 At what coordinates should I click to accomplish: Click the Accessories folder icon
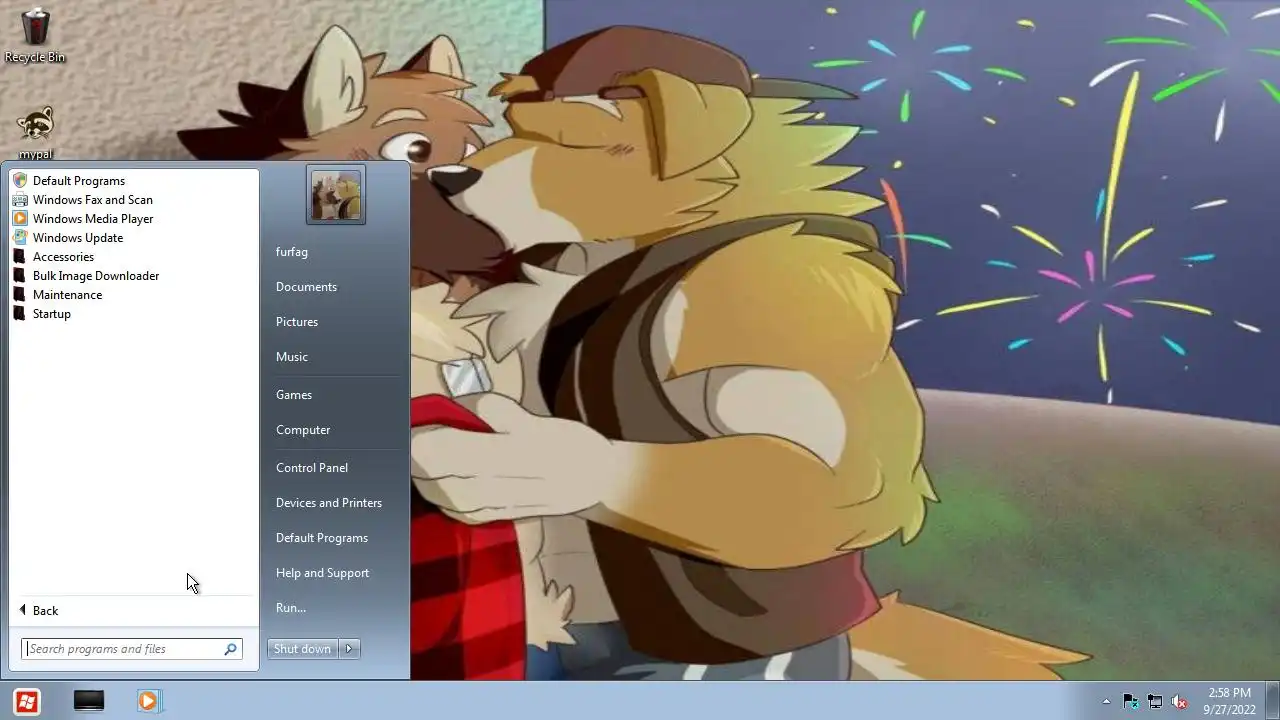(x=20, y=257)
